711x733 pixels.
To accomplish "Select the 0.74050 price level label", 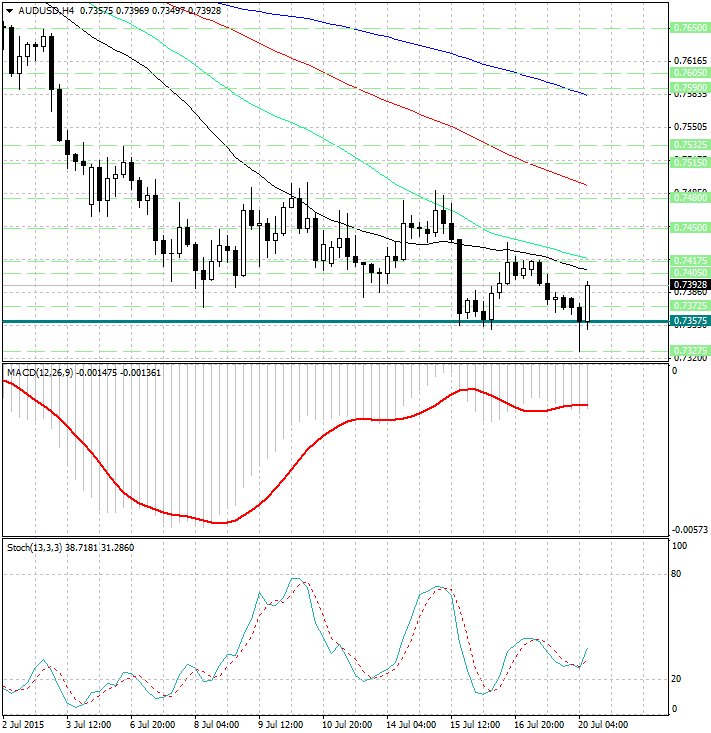I will click(x=690, y=273).
